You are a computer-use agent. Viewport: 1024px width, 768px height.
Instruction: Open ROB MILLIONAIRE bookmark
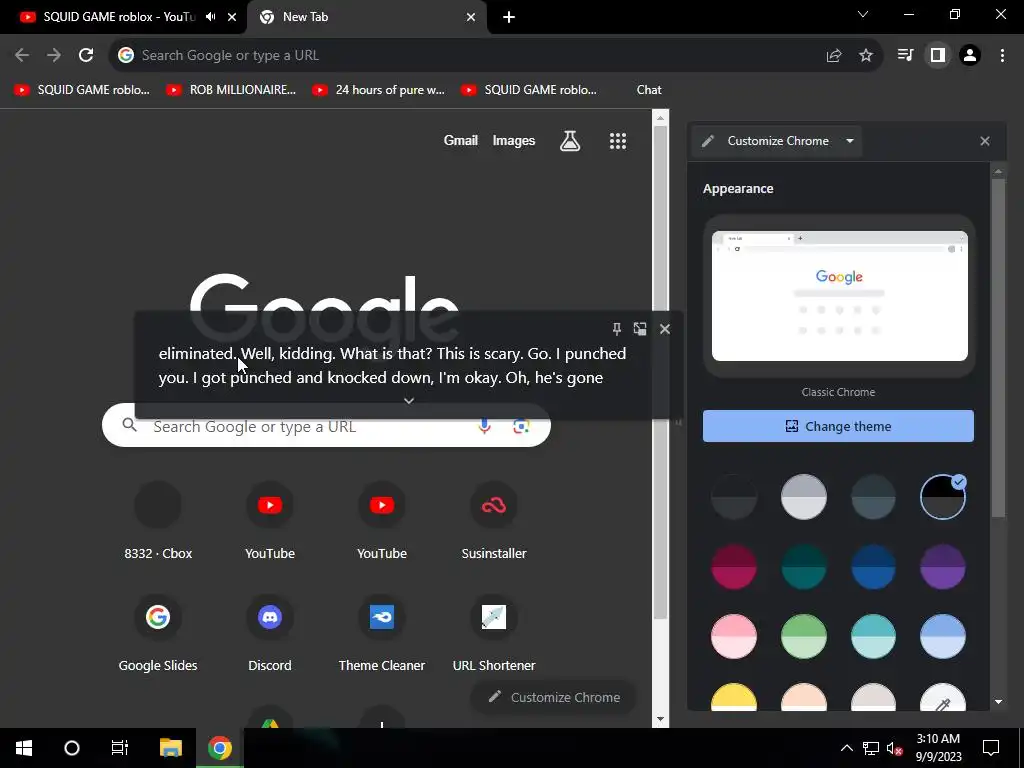pyautogui.click(x=231, y=90)
